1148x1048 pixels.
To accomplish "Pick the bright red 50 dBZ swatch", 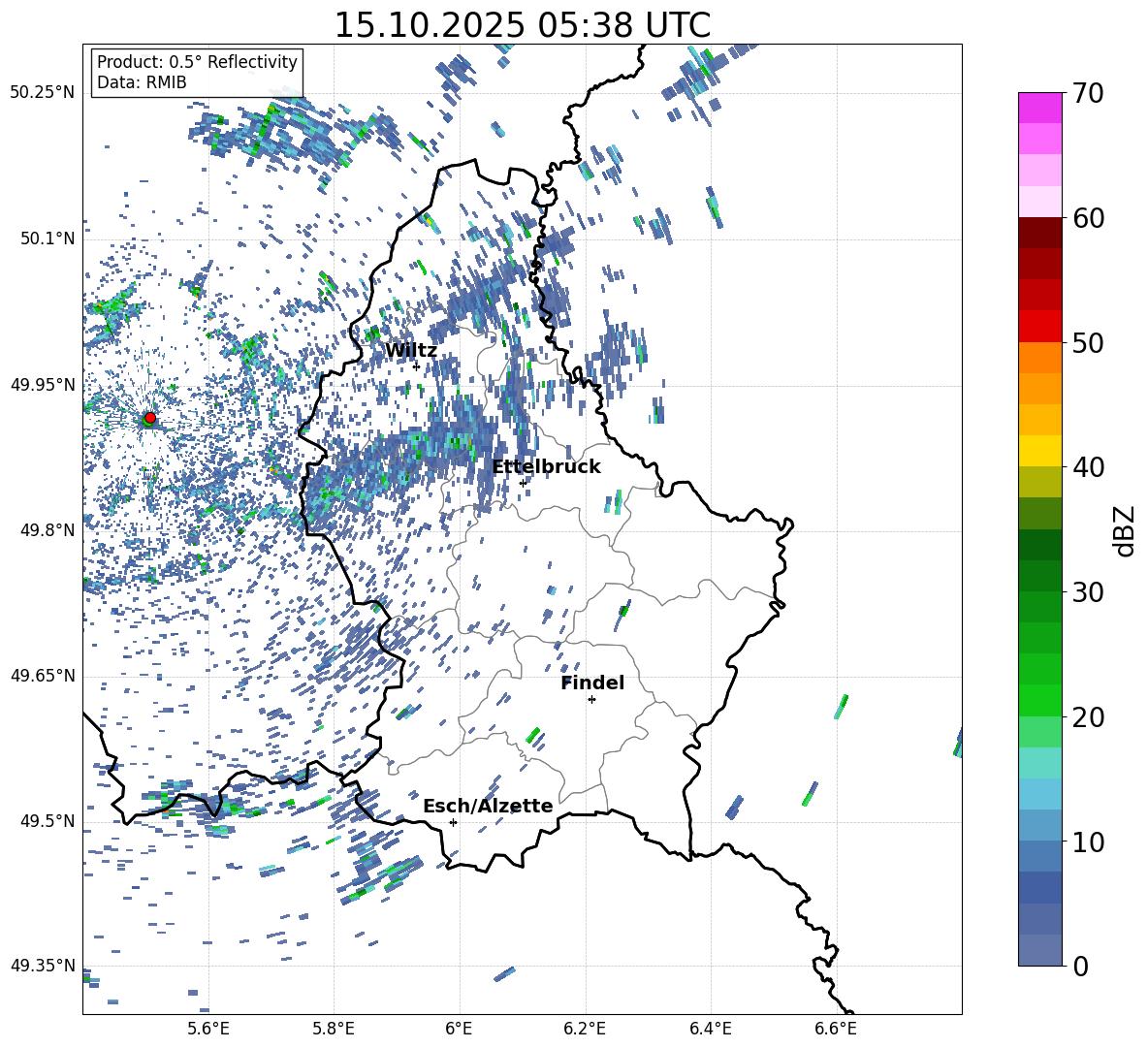I will 1040,327.
